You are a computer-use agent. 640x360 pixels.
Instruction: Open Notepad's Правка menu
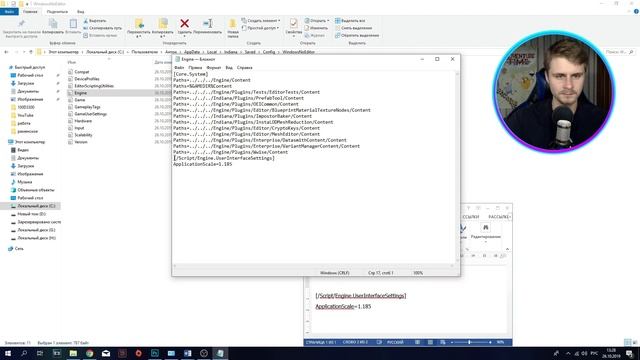[195, 67]
